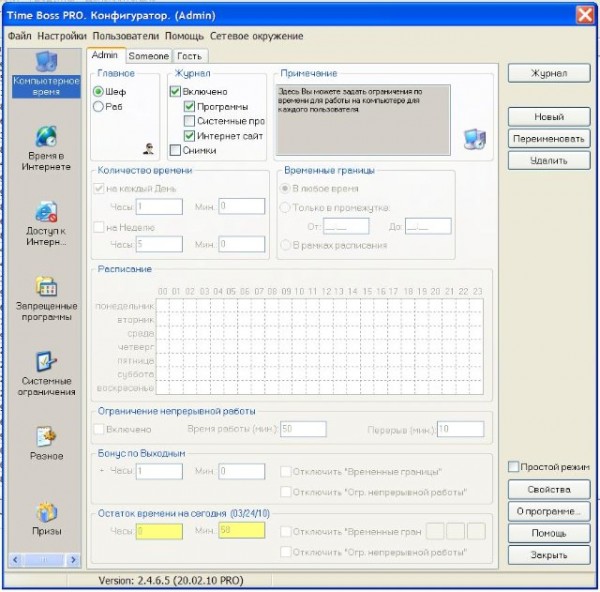Click the Переименовать button
The width and height of the screenshot is (600, 592).
coord(549,139)
